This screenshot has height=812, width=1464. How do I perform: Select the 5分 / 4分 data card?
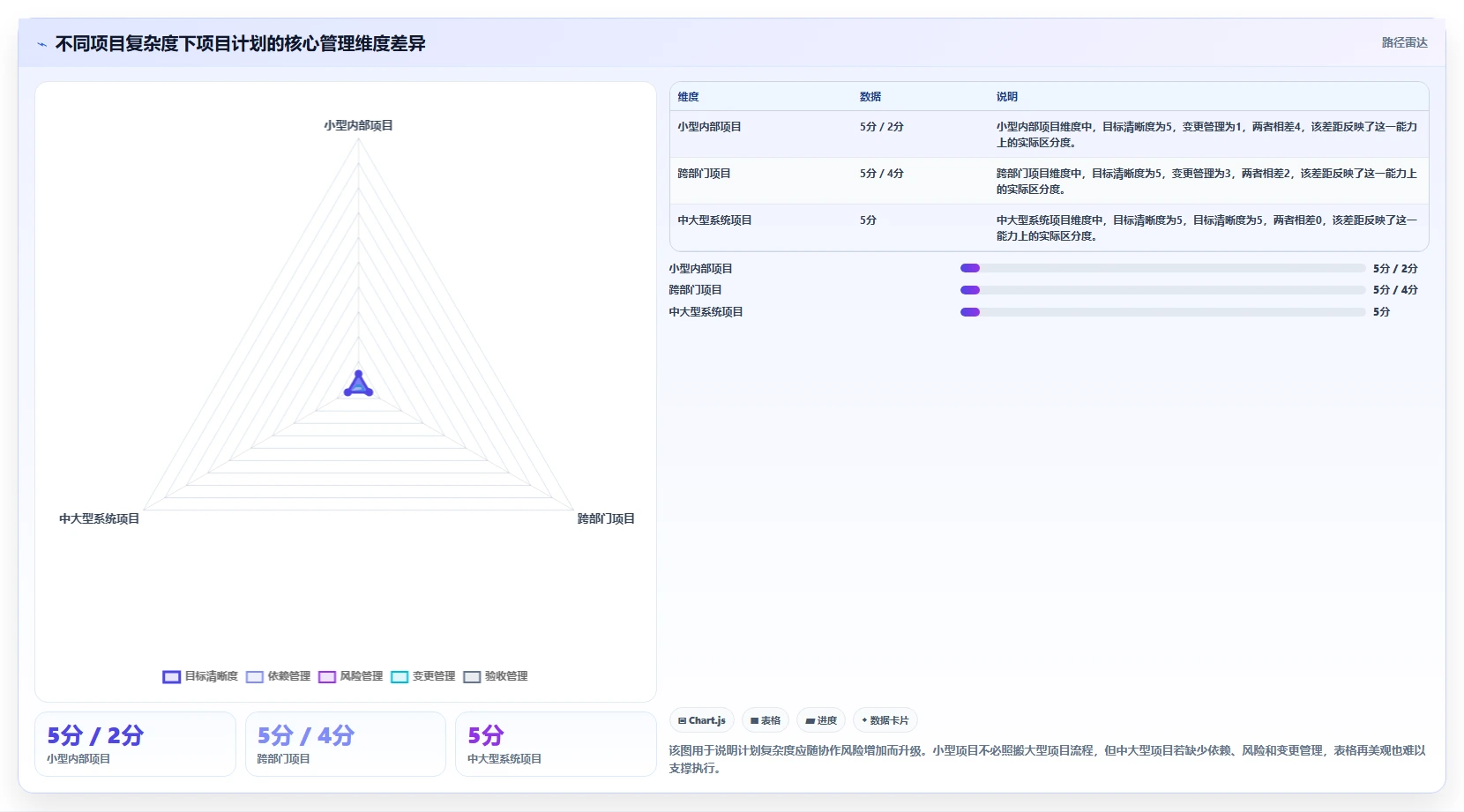pyautogui.click(x=346, y=744)
